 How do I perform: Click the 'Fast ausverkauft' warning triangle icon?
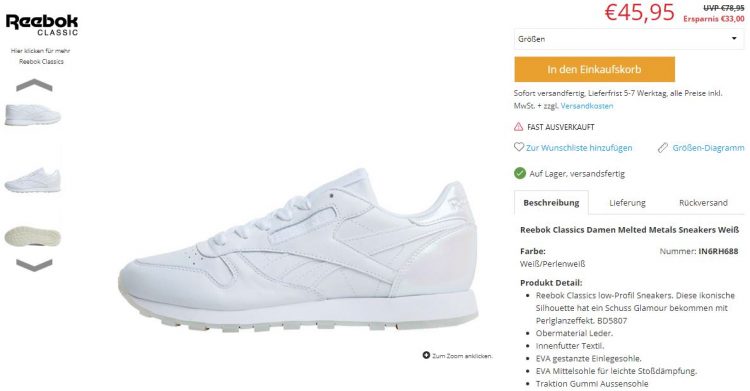click(x=518, y=127)
